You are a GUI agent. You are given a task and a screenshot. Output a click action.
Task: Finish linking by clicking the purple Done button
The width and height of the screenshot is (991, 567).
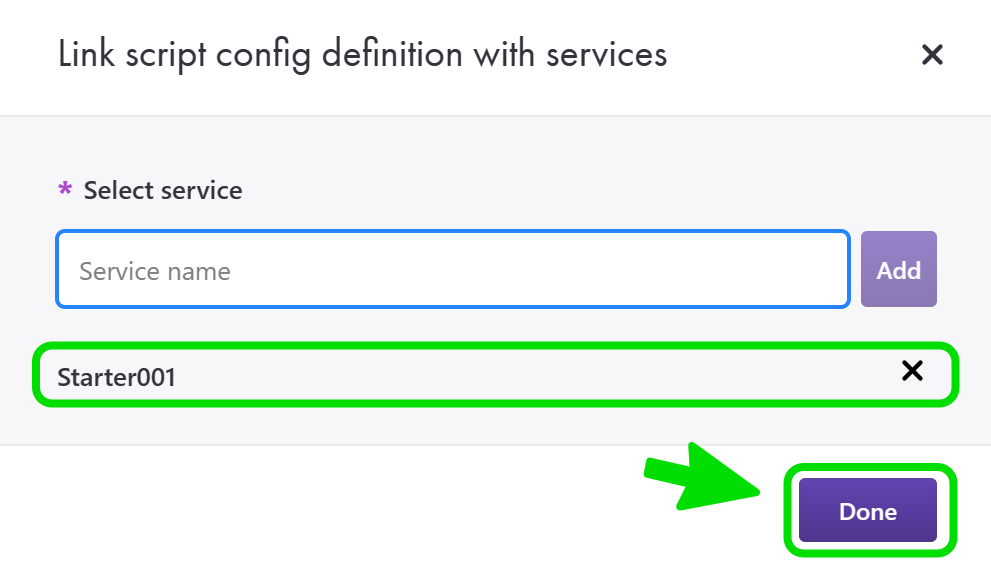[867, 512]
